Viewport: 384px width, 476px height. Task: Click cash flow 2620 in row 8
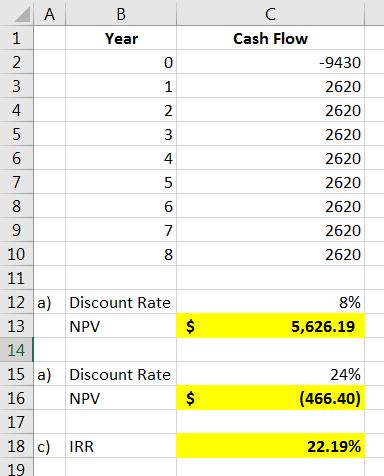point(270,206)
